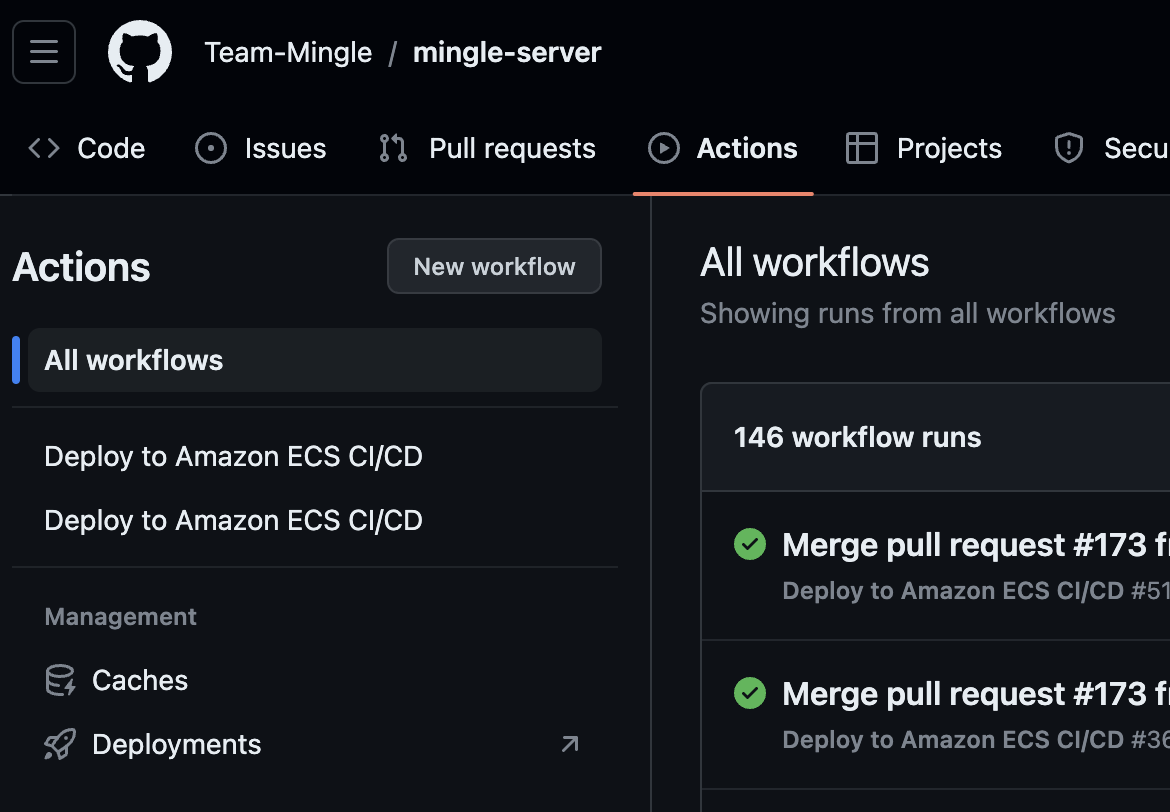
Task: Click the Issues circle-dot icon
Action: 211,147
